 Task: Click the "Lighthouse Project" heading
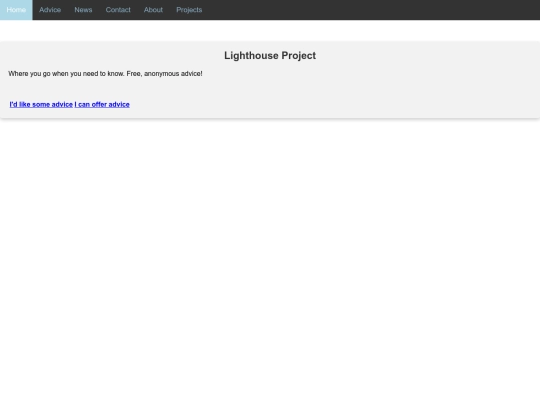(270, 56)
